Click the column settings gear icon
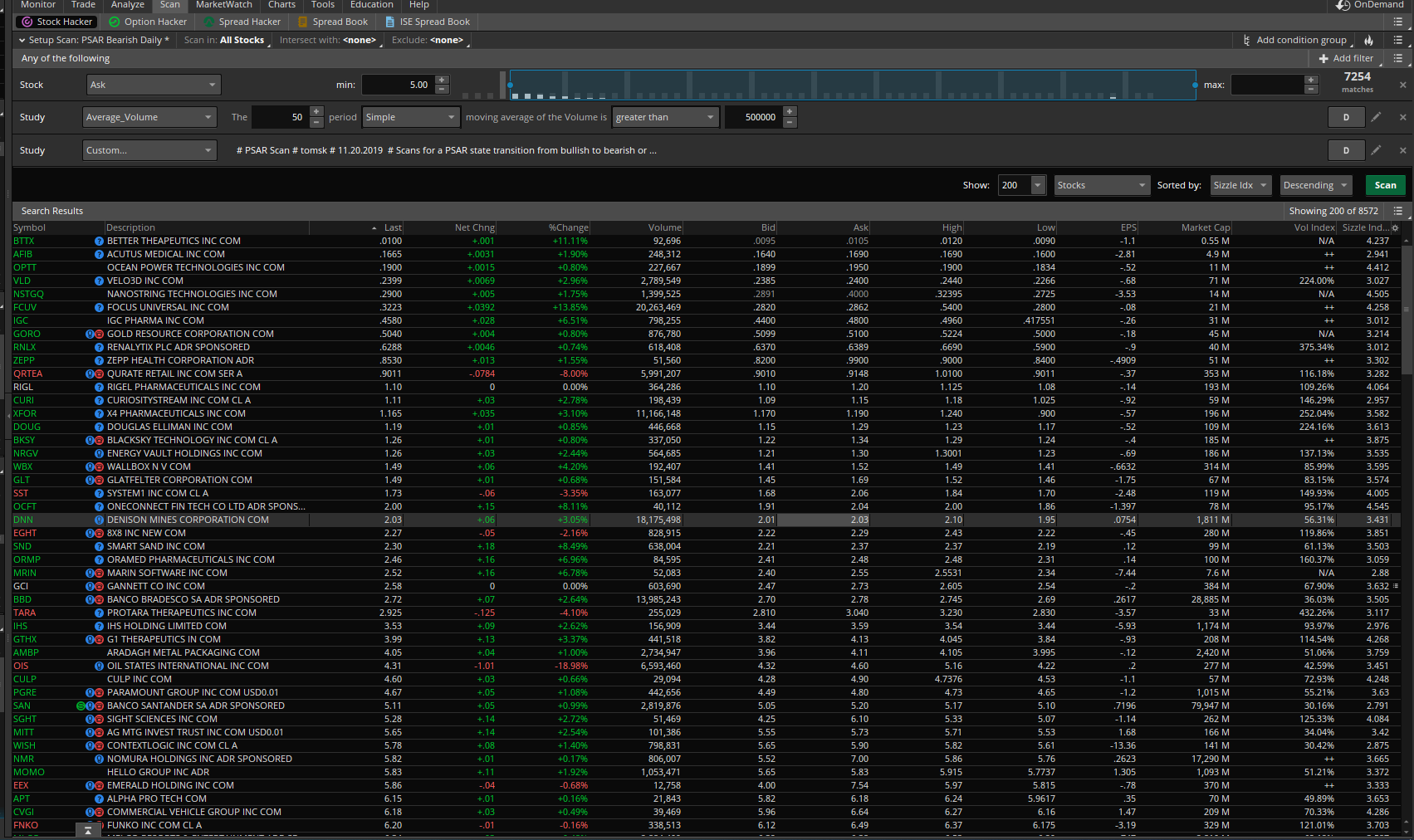This screenshot has width=1414, height=840. coord(1395,227)
